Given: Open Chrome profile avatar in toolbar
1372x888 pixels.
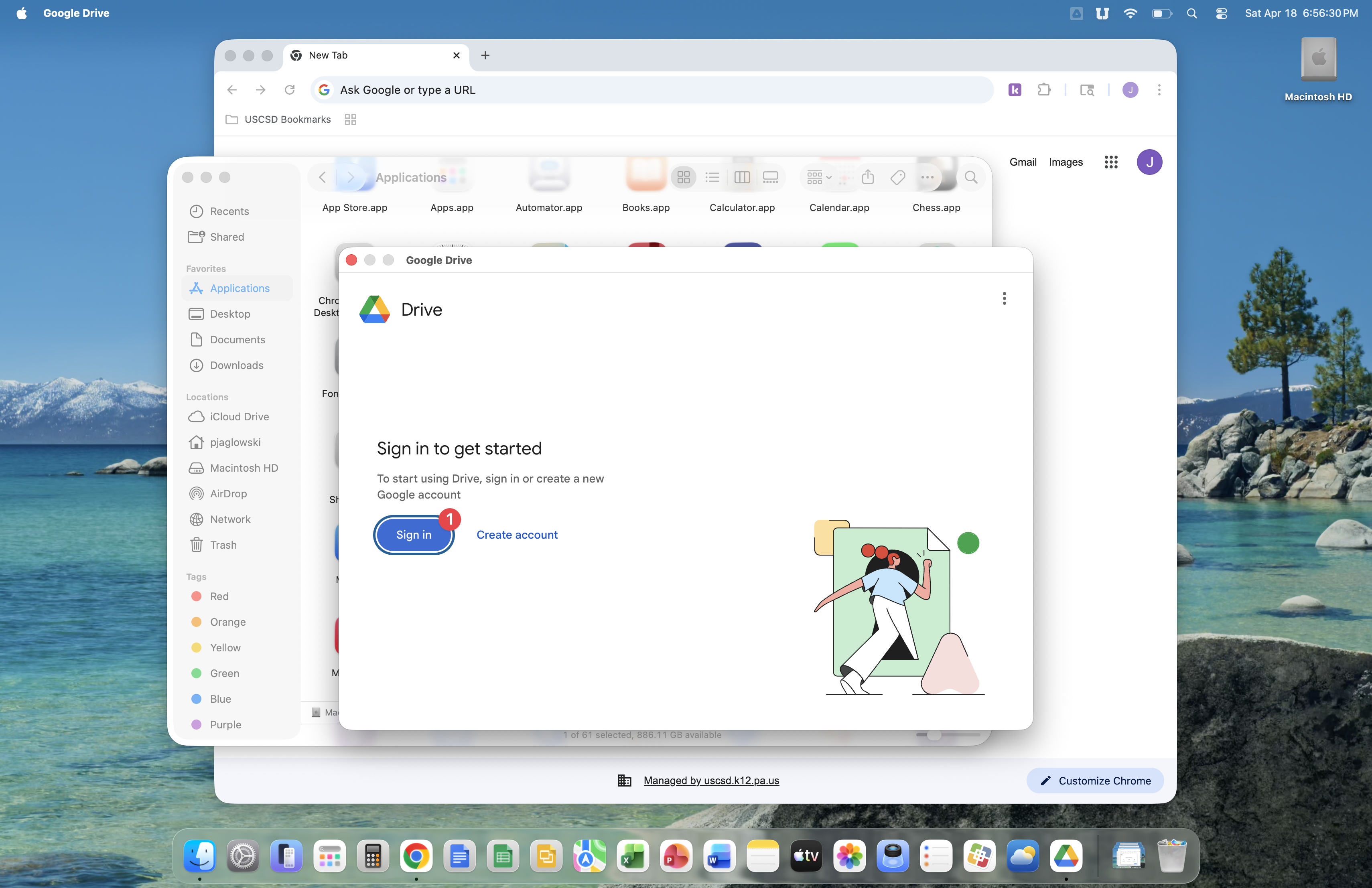Looking at the screenshot, I should 1130,90.
